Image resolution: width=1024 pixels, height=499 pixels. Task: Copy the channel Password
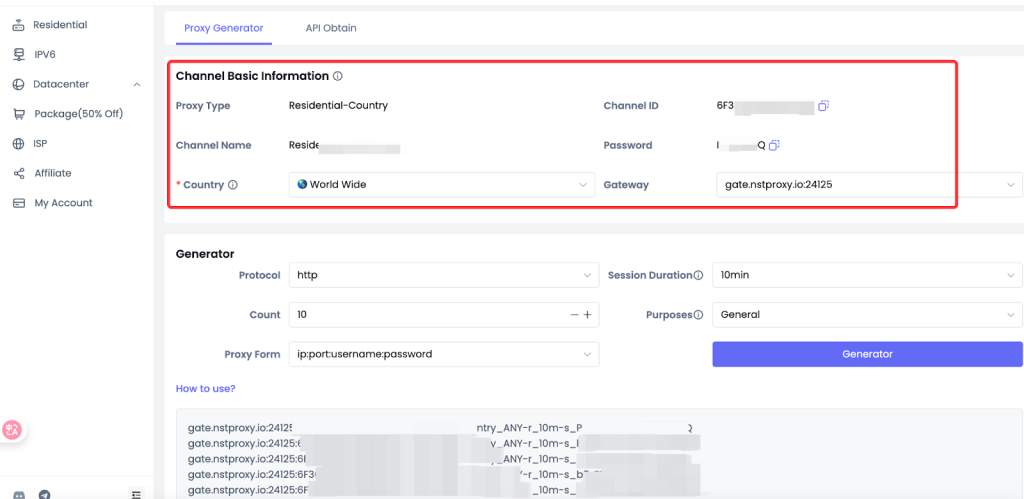click(774, 145)
